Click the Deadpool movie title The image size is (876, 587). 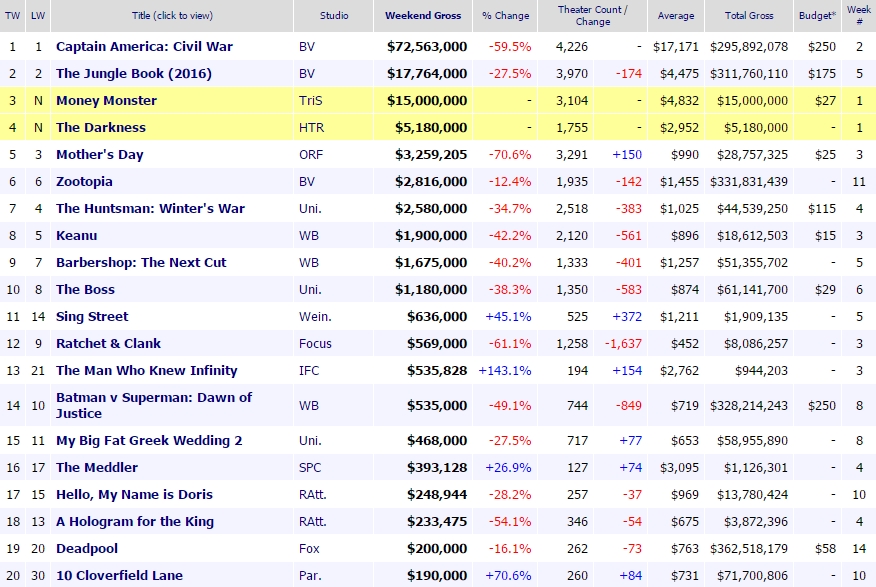(87, 548)
